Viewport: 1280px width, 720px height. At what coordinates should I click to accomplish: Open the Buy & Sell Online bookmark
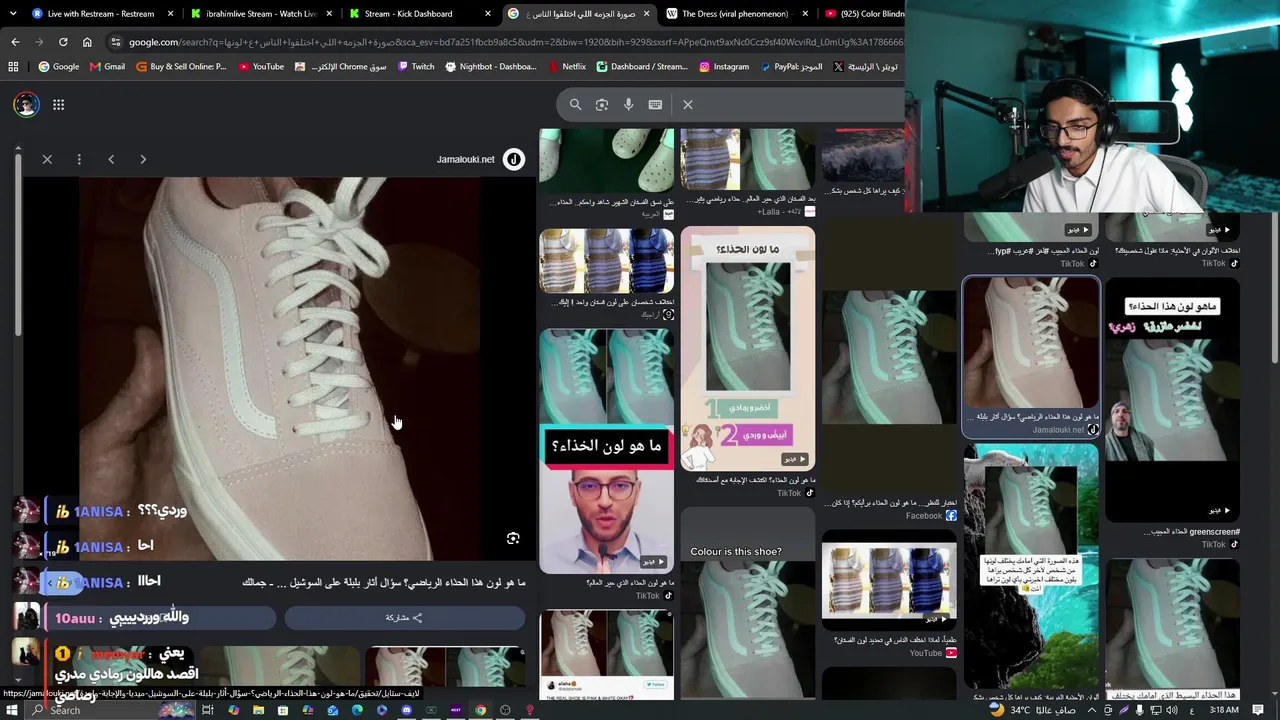181,67
